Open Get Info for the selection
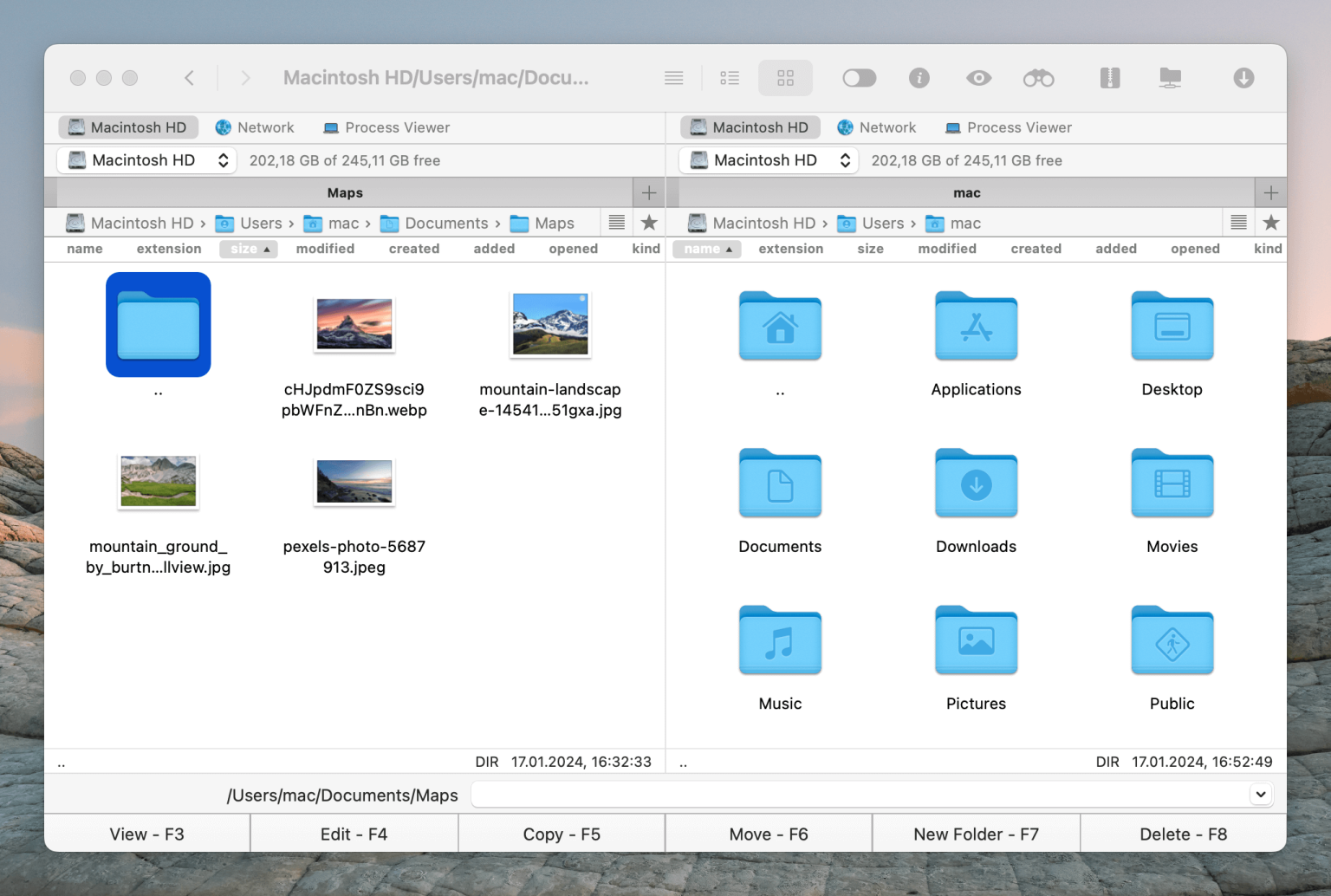The height and width of the screenshot is (896, 1331). 919,78
